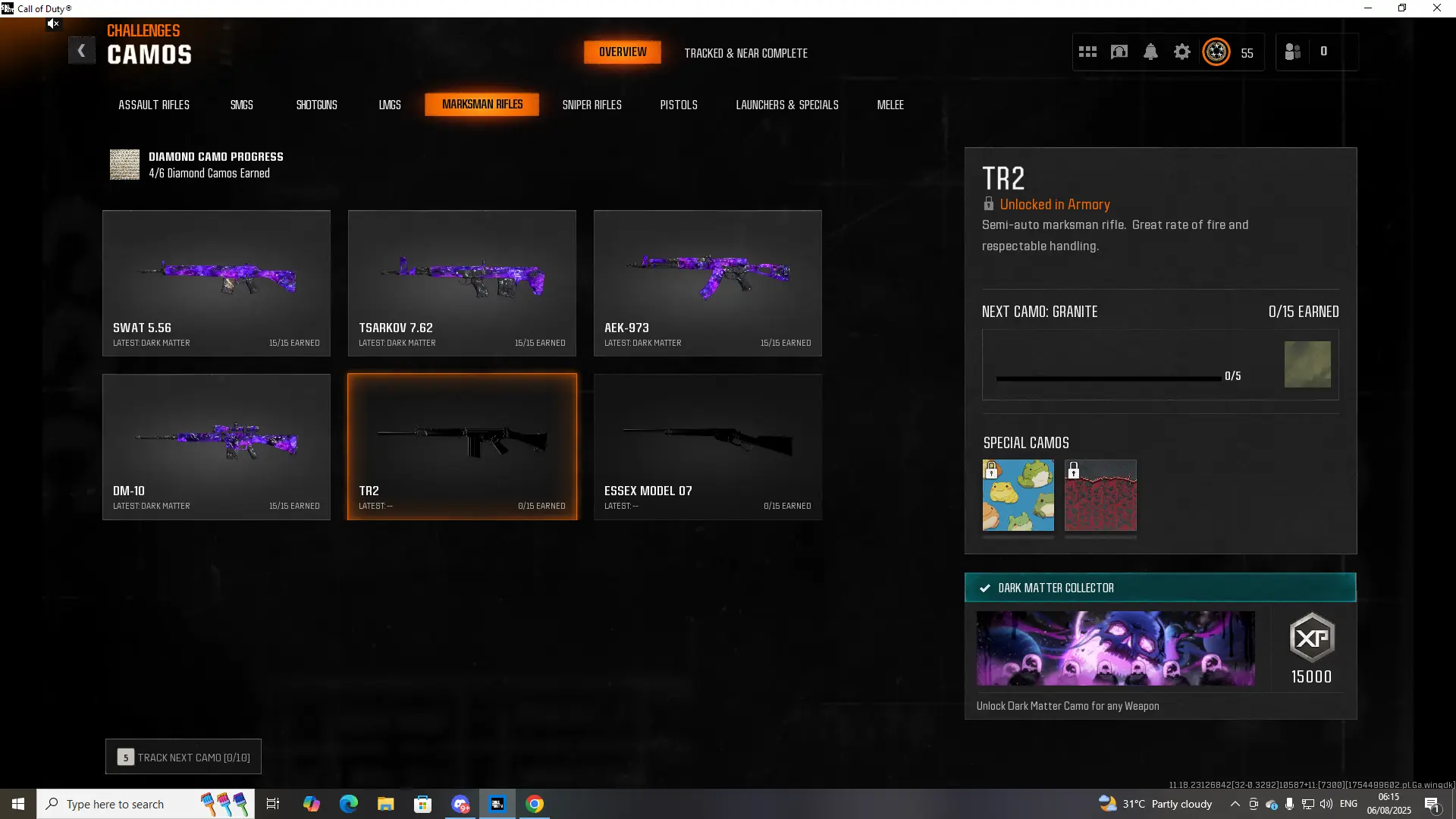Click the Overview button

pos(623,52)
